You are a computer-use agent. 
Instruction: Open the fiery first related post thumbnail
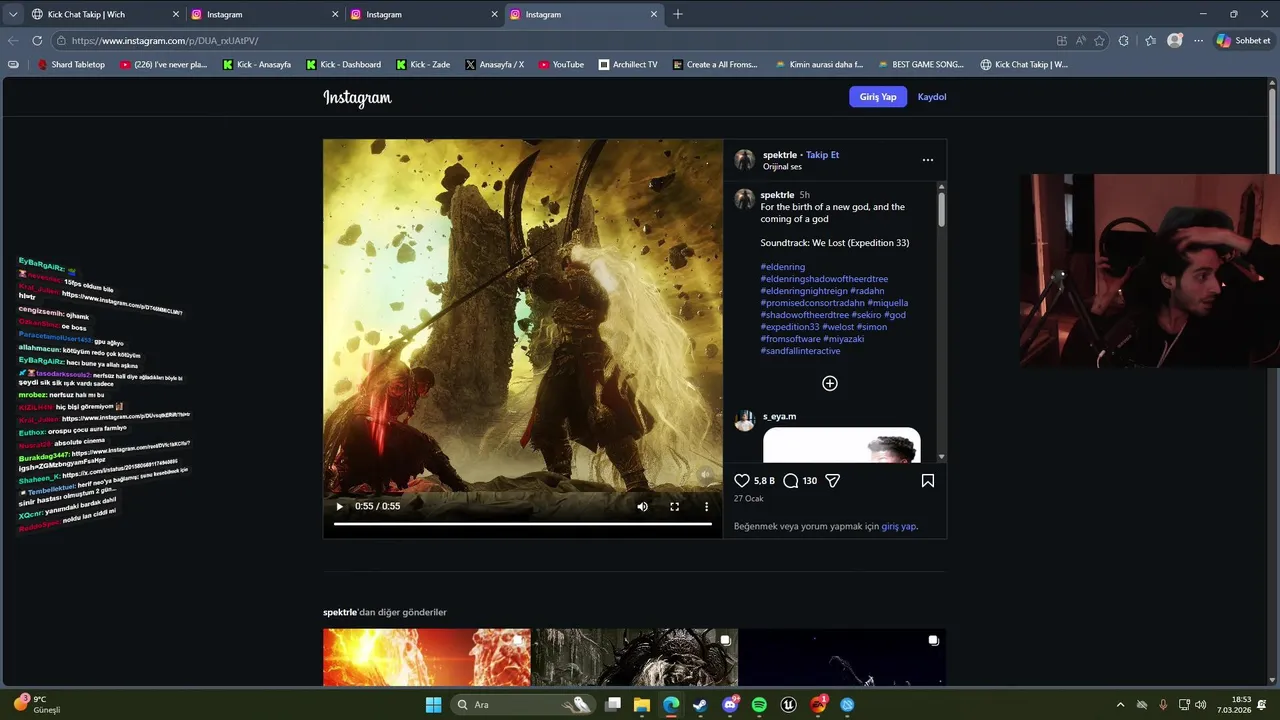(x=426, y=657)
